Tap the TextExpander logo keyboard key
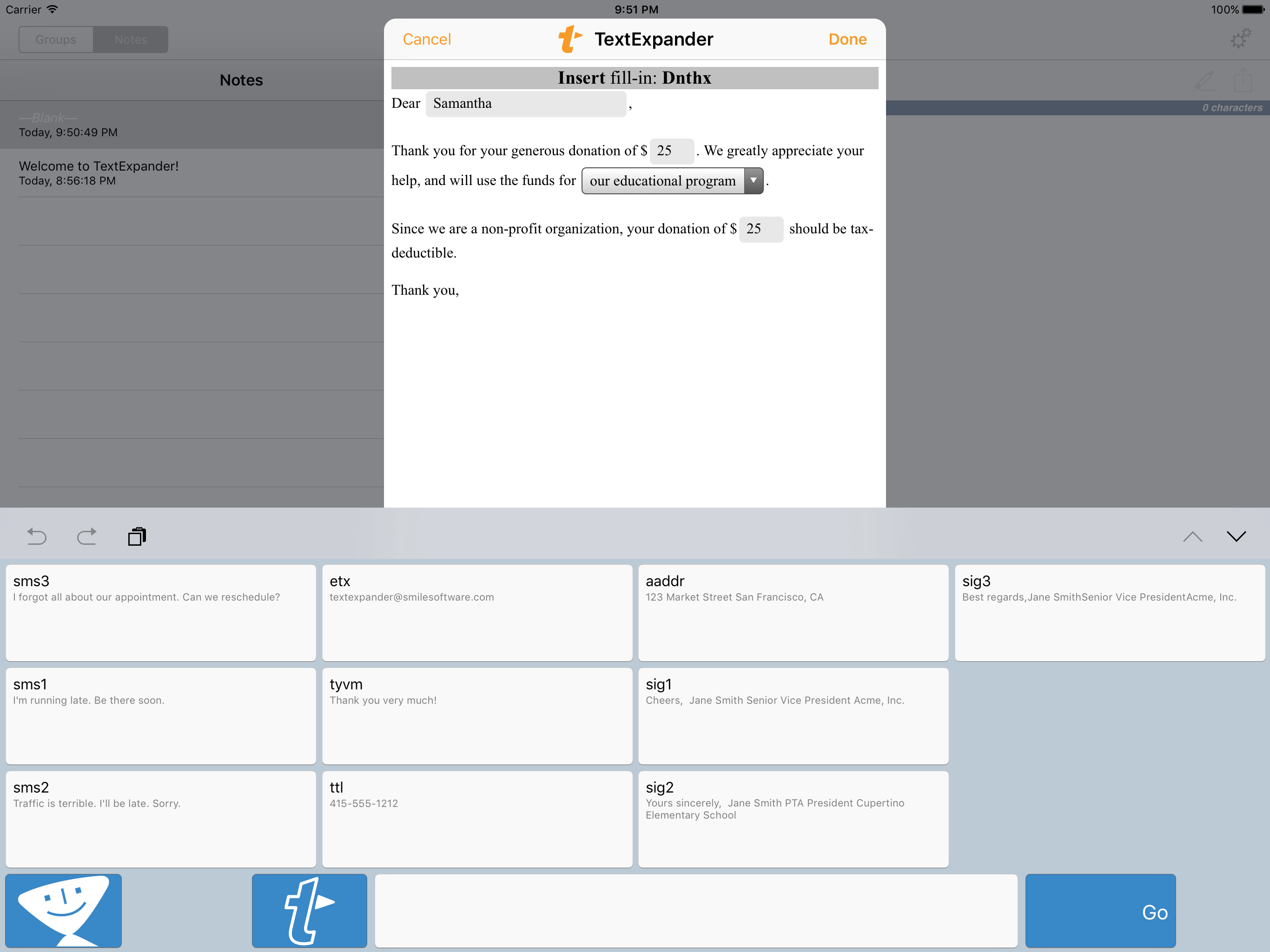The width and height of the screenshot is (1270, 952). click(309, 910)
